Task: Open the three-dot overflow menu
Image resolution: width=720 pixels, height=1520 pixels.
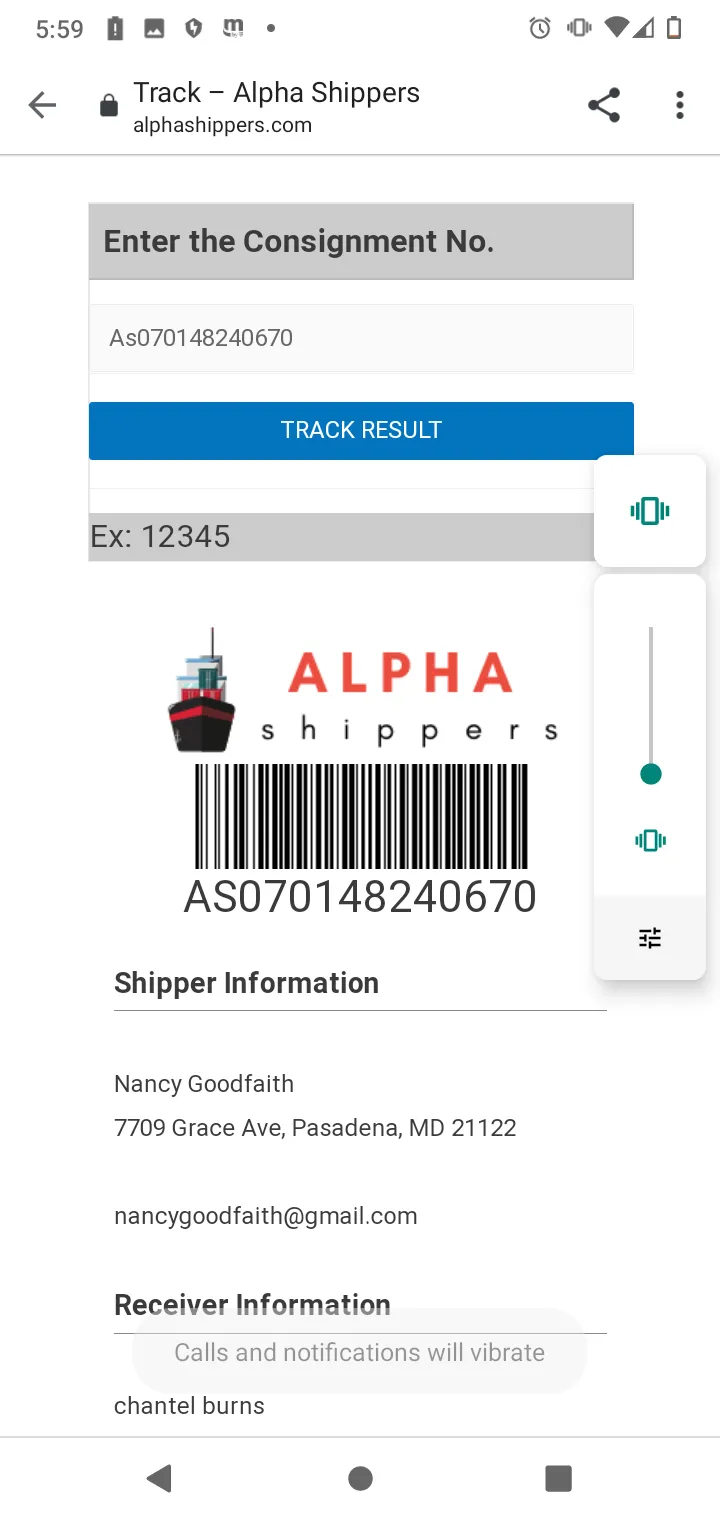Action: 680,105
